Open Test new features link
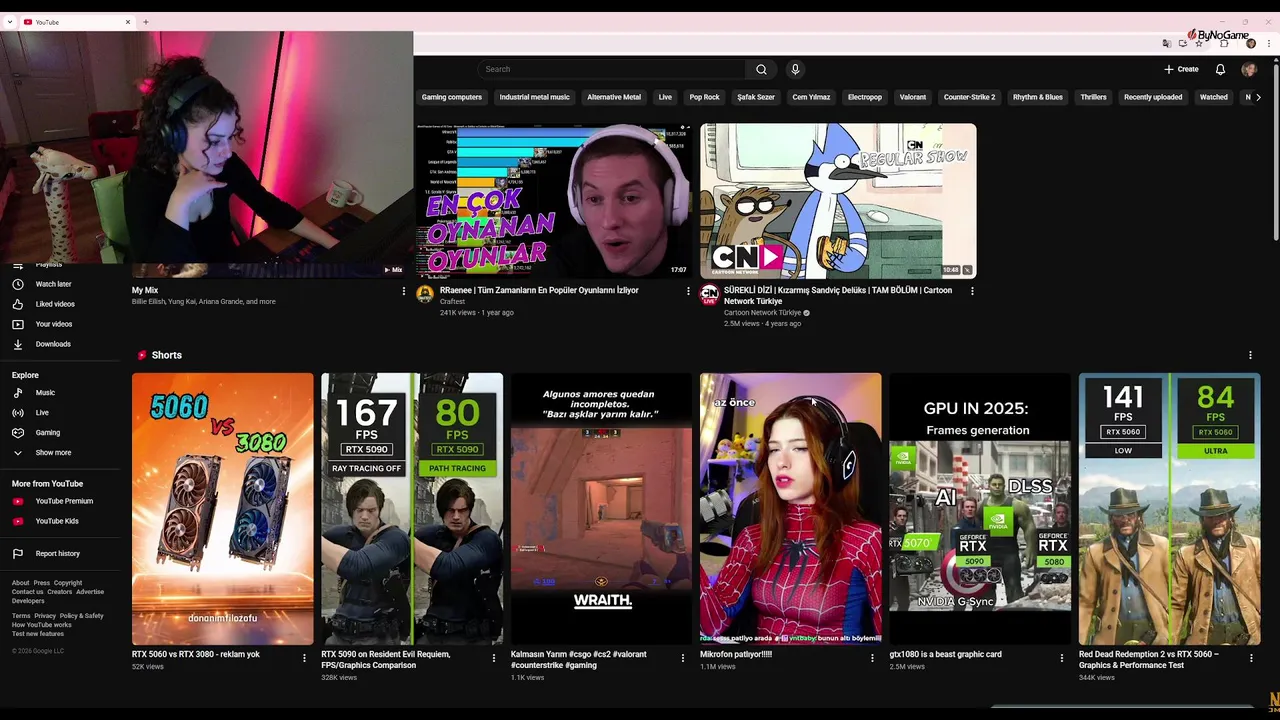 click(x=38, y=634)
